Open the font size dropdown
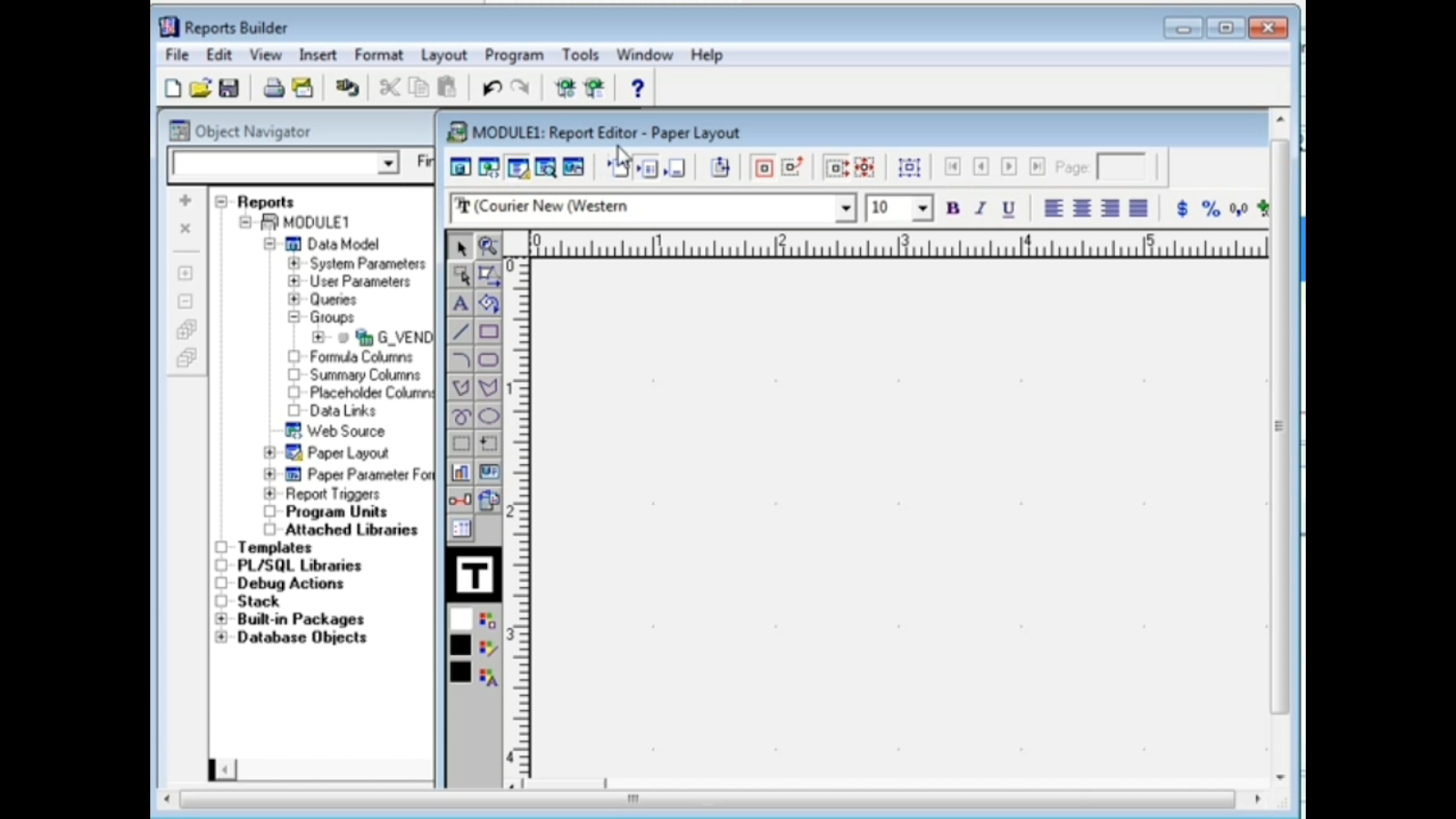 tap(922, 207)
